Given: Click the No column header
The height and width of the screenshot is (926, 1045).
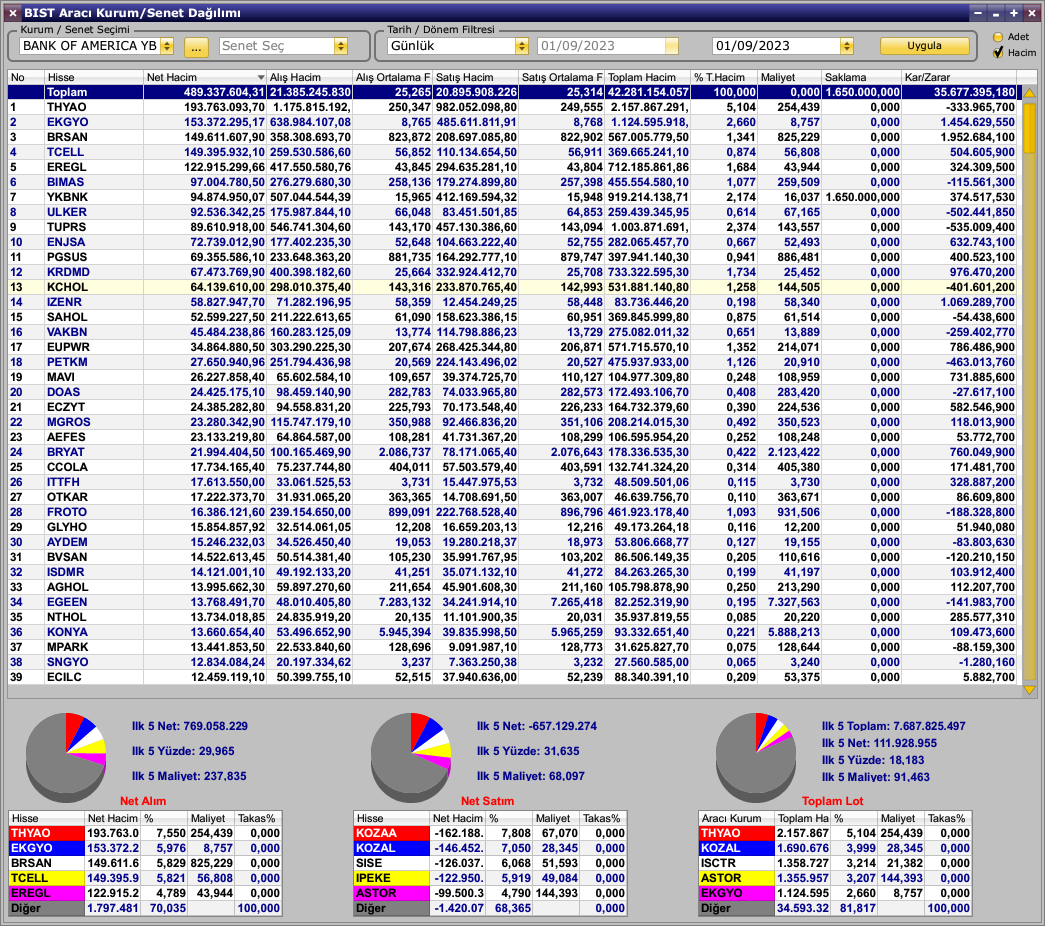Looking at the screenshot, I should tap(26, 77).
